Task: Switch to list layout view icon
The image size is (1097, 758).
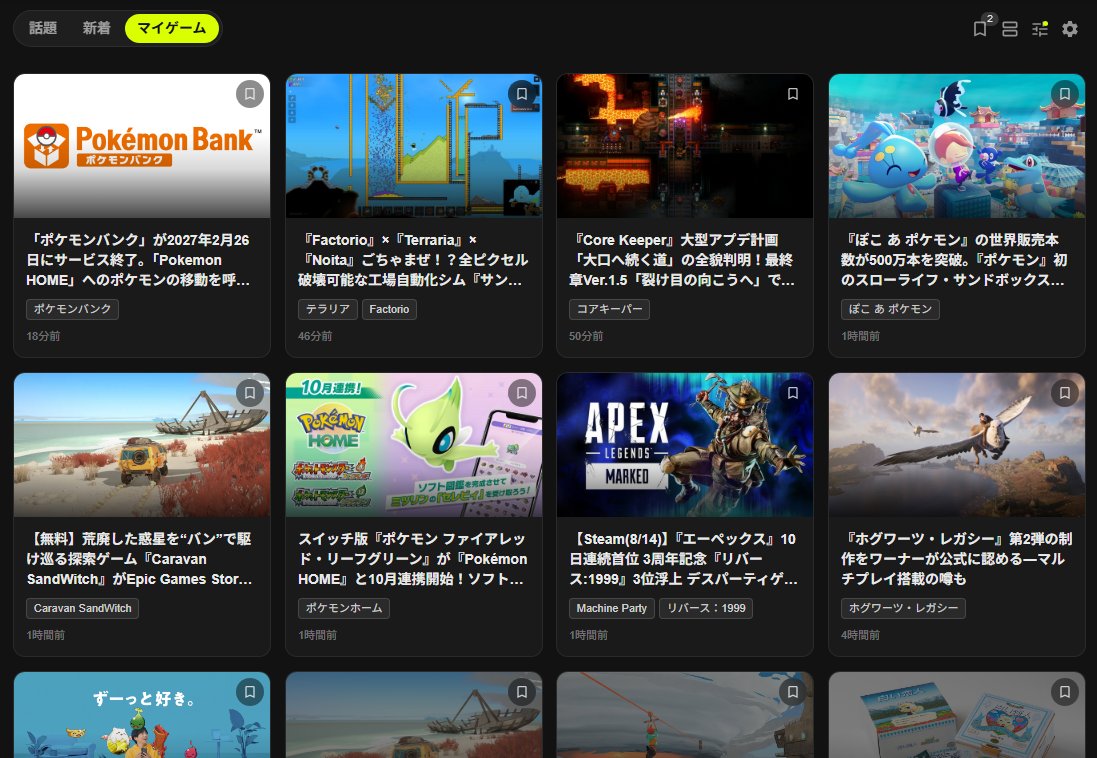Action: pyautogui.click(x=1010, y=29)
